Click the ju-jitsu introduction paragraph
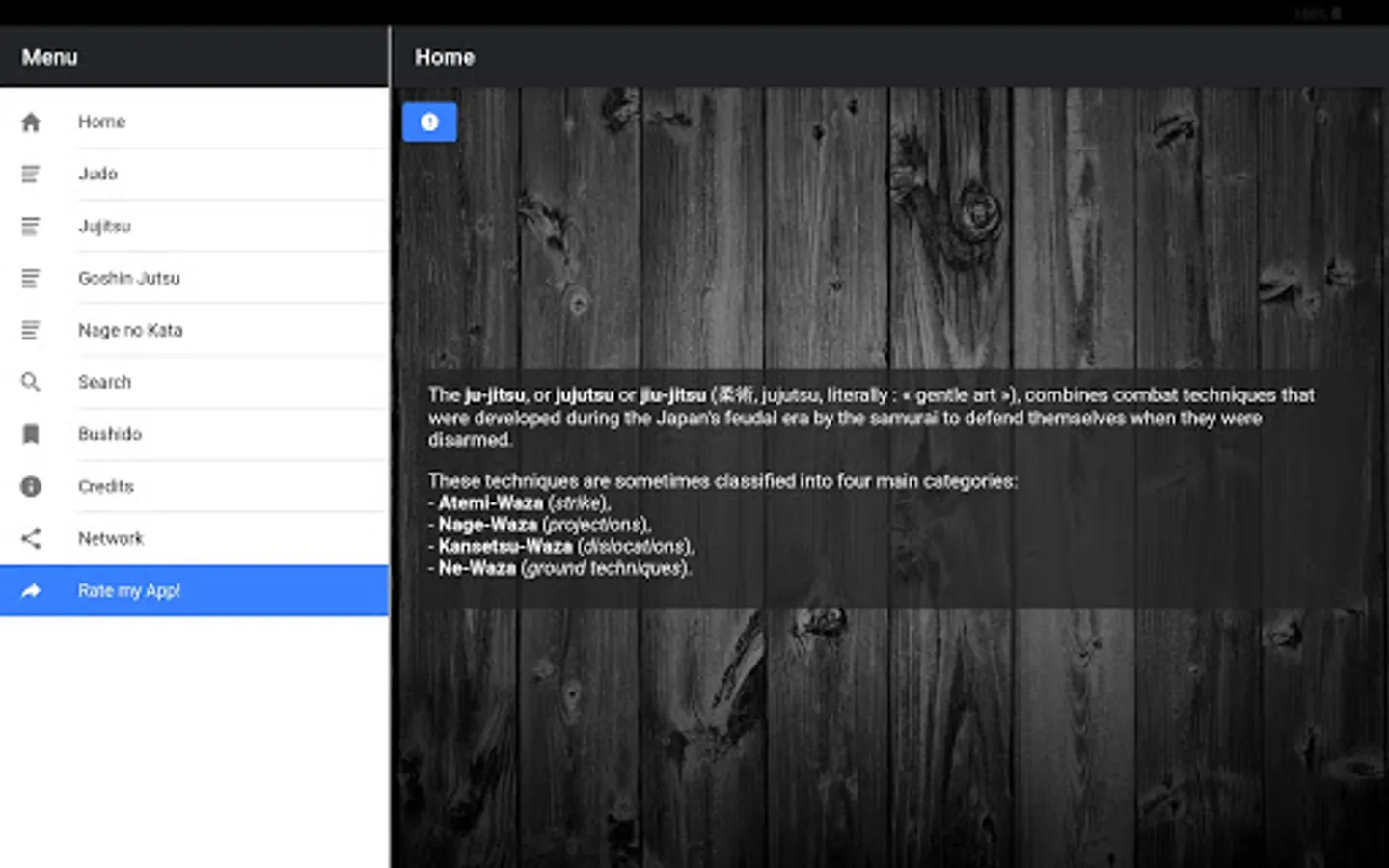This screenshot has height=868, width=1389. point(872,417)
